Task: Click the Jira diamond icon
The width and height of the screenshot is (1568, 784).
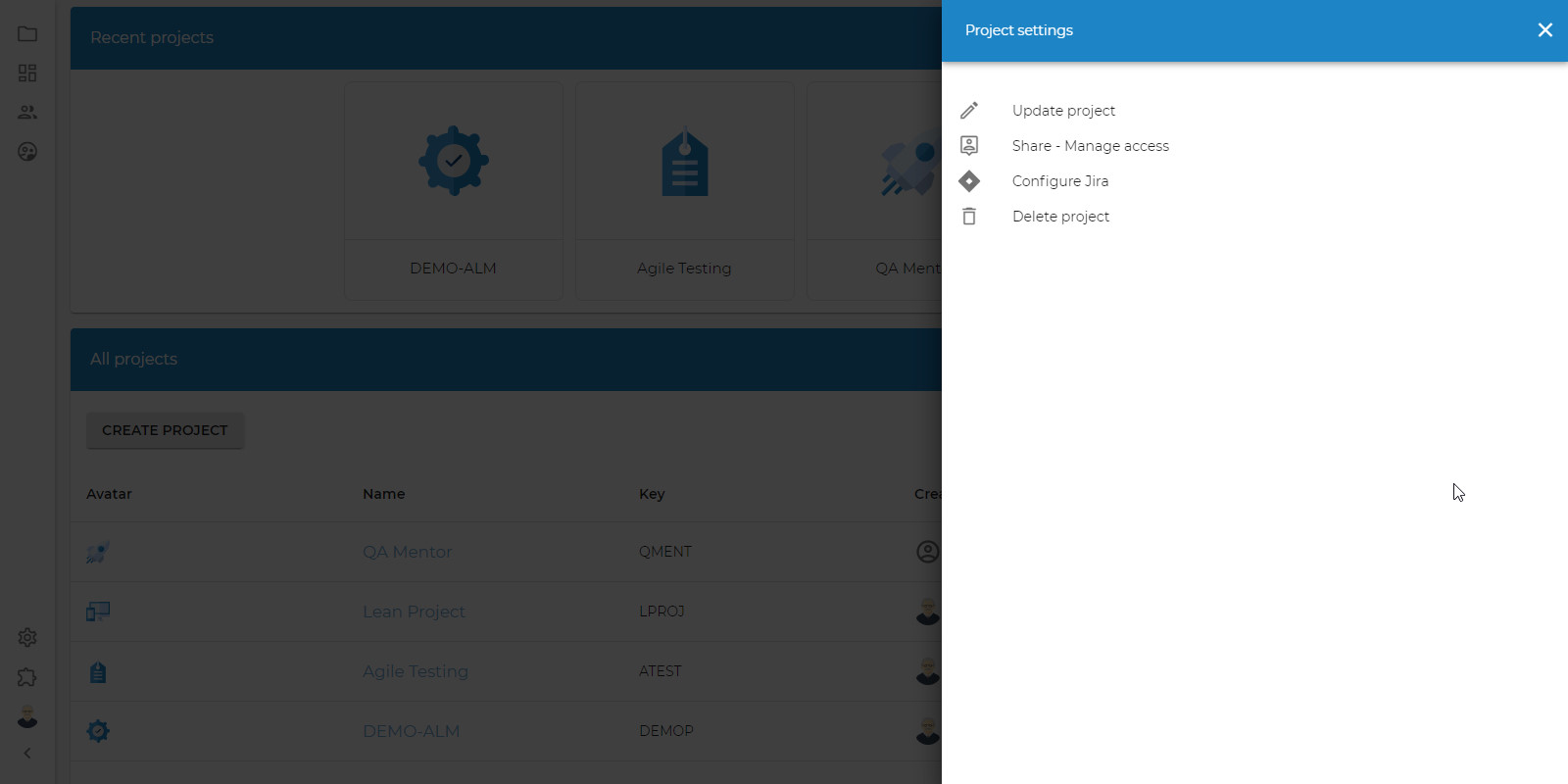Action: [x=969, y=181]
